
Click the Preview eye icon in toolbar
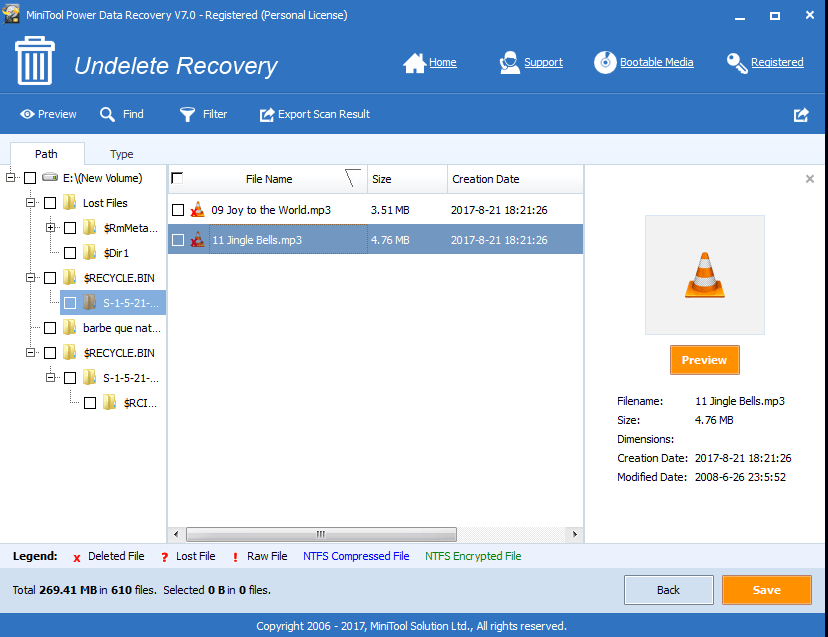click(27, 114)
